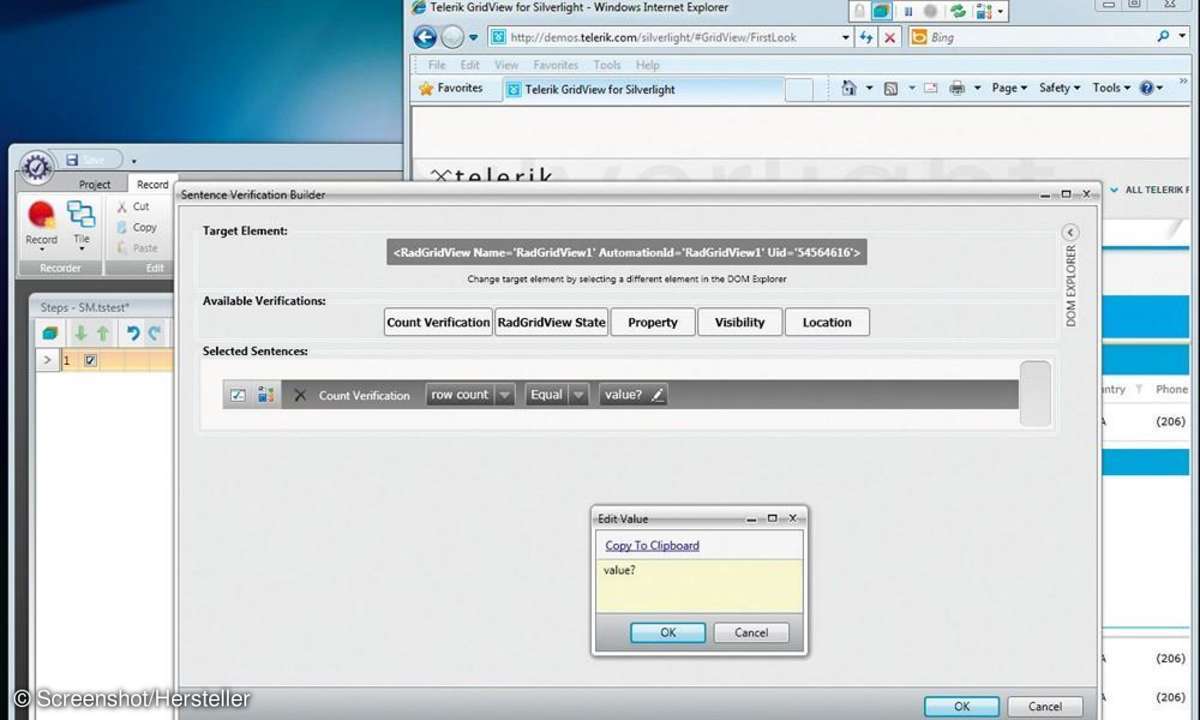This screenshot has width=1200, height=720.
Task: Open the Tools dropdown in IE command bar
Action: click(1111, 88)
